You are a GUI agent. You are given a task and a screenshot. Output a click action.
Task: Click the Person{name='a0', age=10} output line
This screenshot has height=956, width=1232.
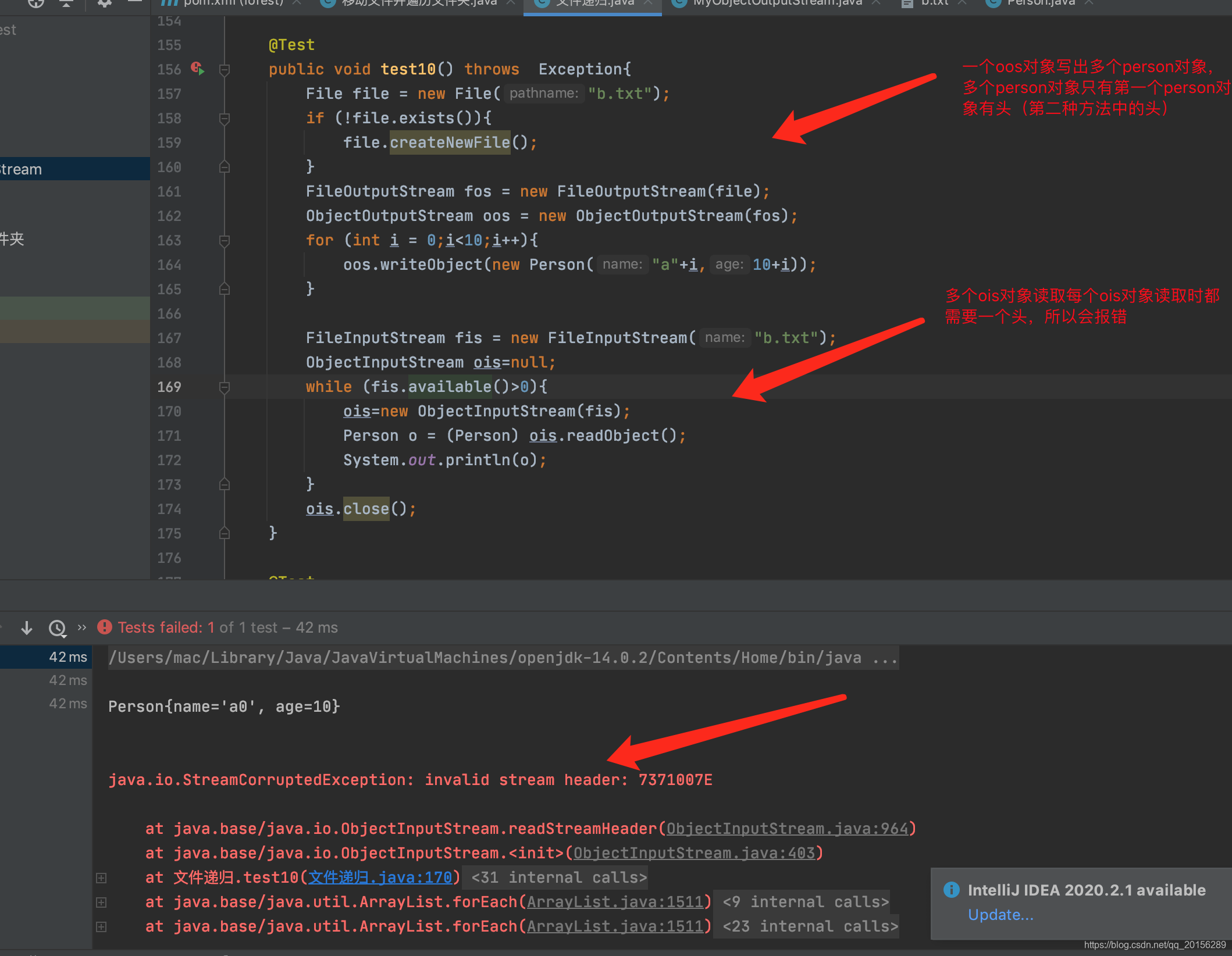coord(224,707)
